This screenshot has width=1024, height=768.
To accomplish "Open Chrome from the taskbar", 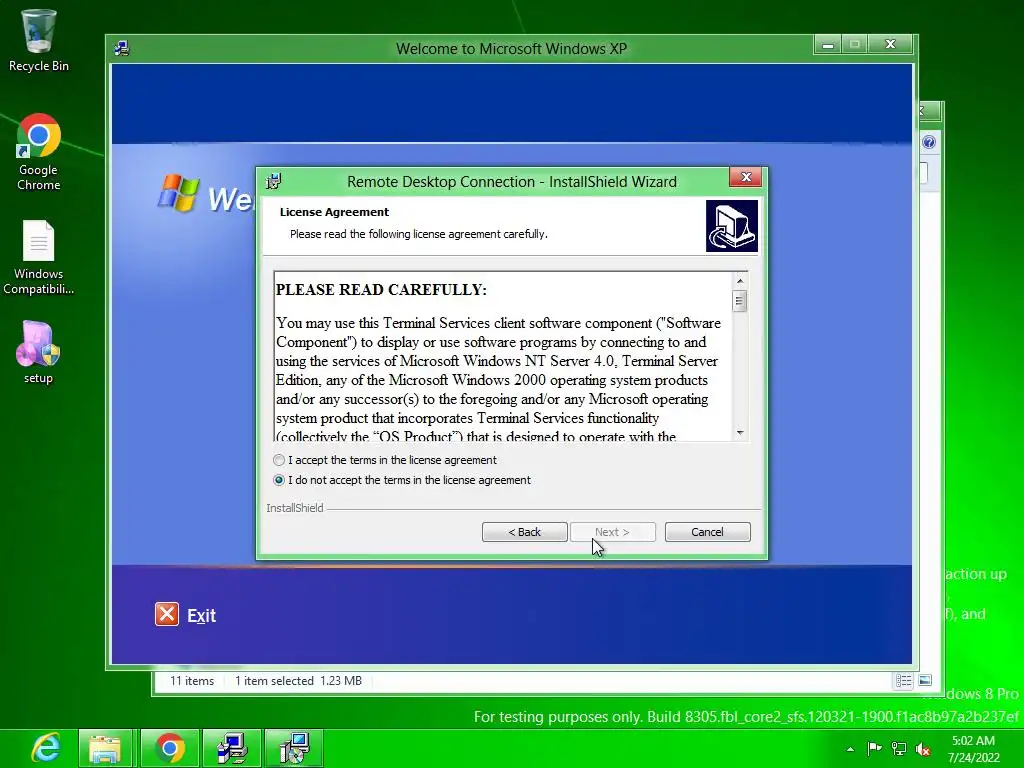I will [x=170, y=748].
